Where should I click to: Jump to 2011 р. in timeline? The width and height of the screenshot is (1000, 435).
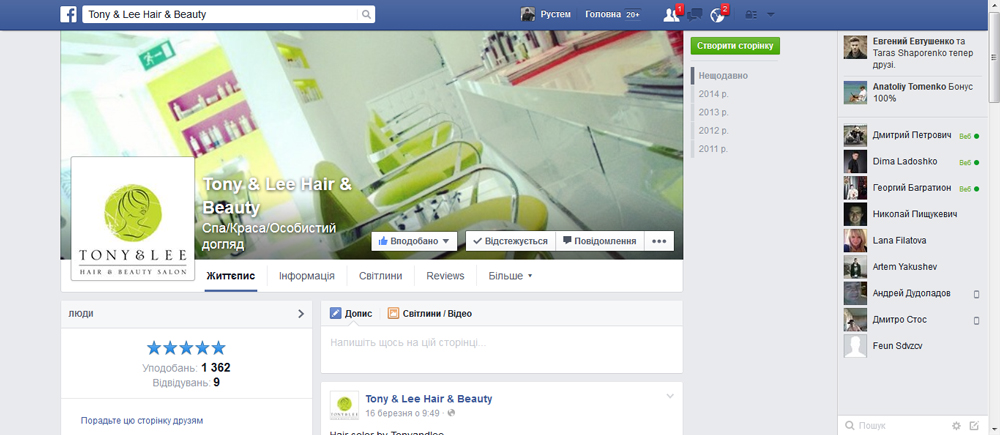click(713, 149)
